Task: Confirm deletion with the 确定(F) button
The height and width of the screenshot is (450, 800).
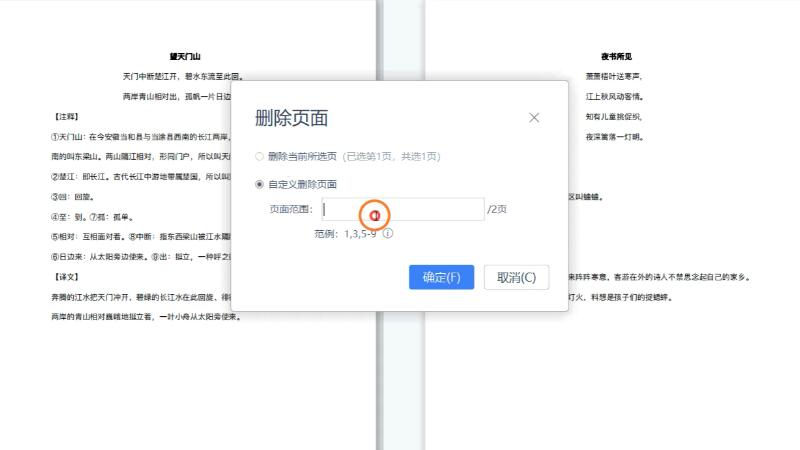Action: 441,277
